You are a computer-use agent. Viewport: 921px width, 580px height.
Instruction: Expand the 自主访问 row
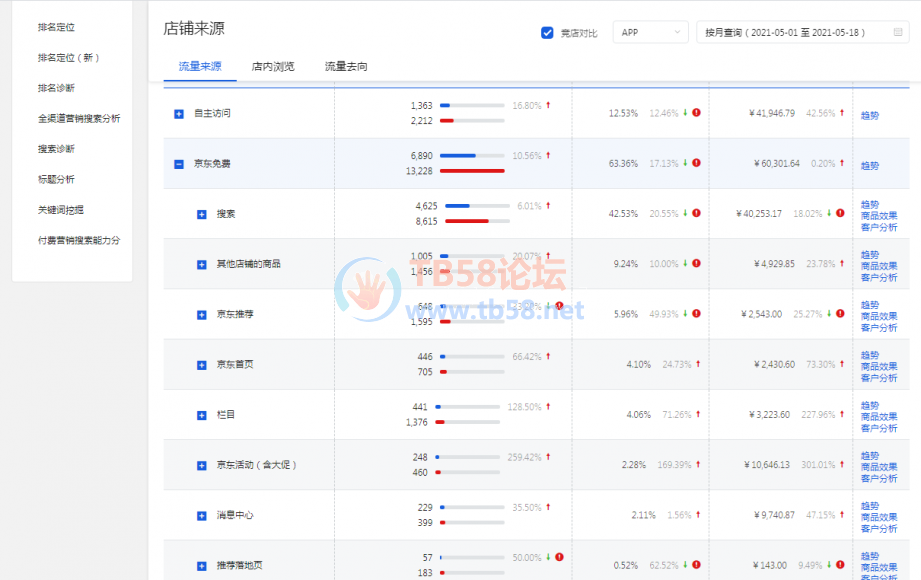pyautogui.click(x=179, y=113)
